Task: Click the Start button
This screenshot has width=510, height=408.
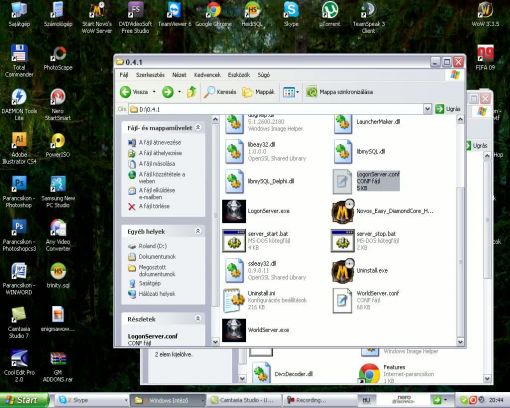Action: tap(24, 400)
